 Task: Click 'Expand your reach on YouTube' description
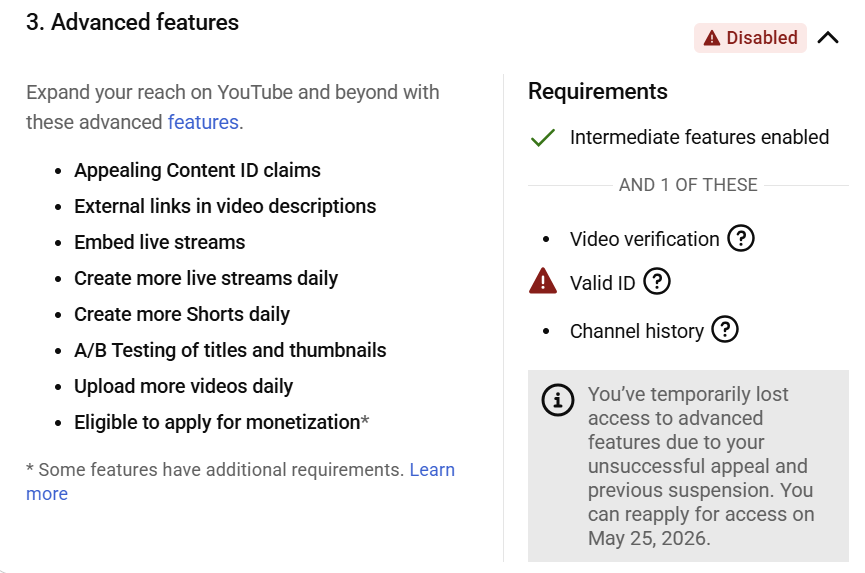(x=233, y=107)
